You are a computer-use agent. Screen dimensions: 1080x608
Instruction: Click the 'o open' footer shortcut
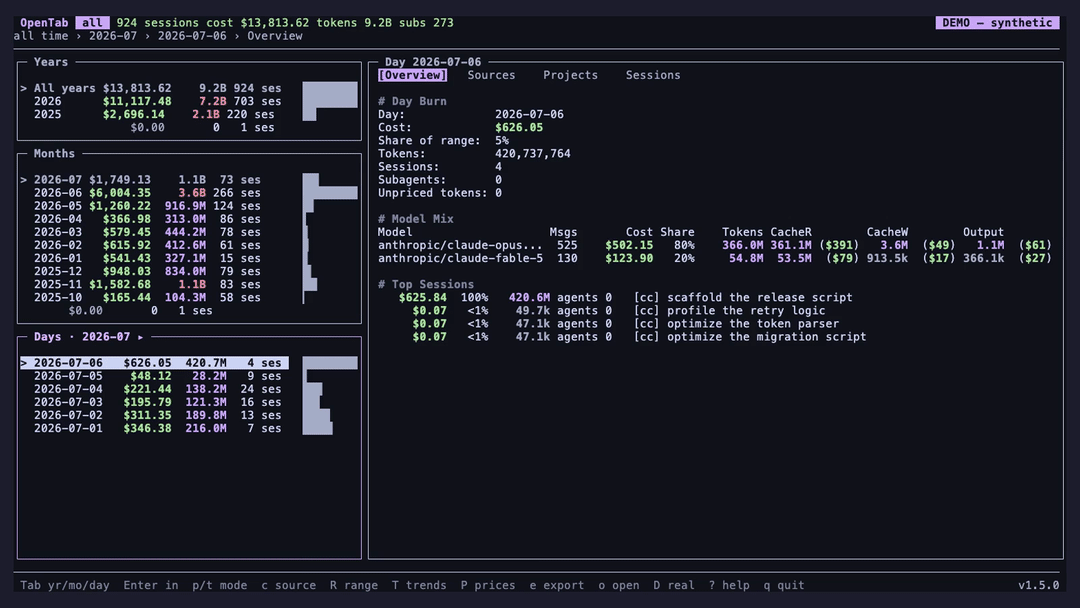point(619,585)
